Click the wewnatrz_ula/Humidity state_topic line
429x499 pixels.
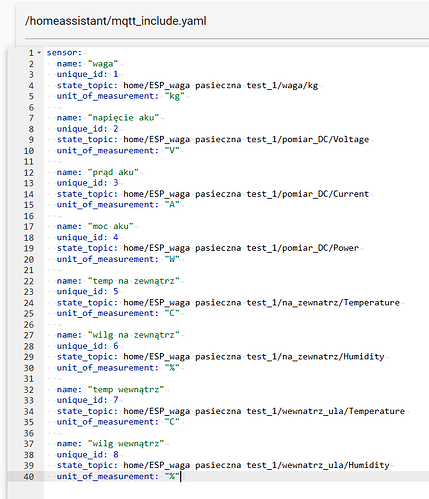(x=223, y=465)
